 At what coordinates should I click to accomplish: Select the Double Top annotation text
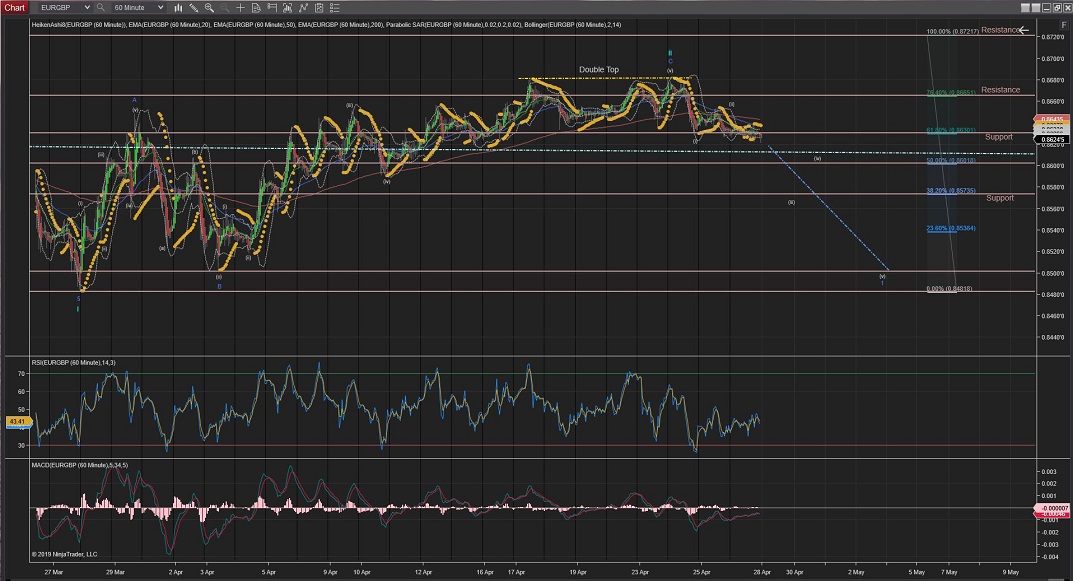point(598,70)
